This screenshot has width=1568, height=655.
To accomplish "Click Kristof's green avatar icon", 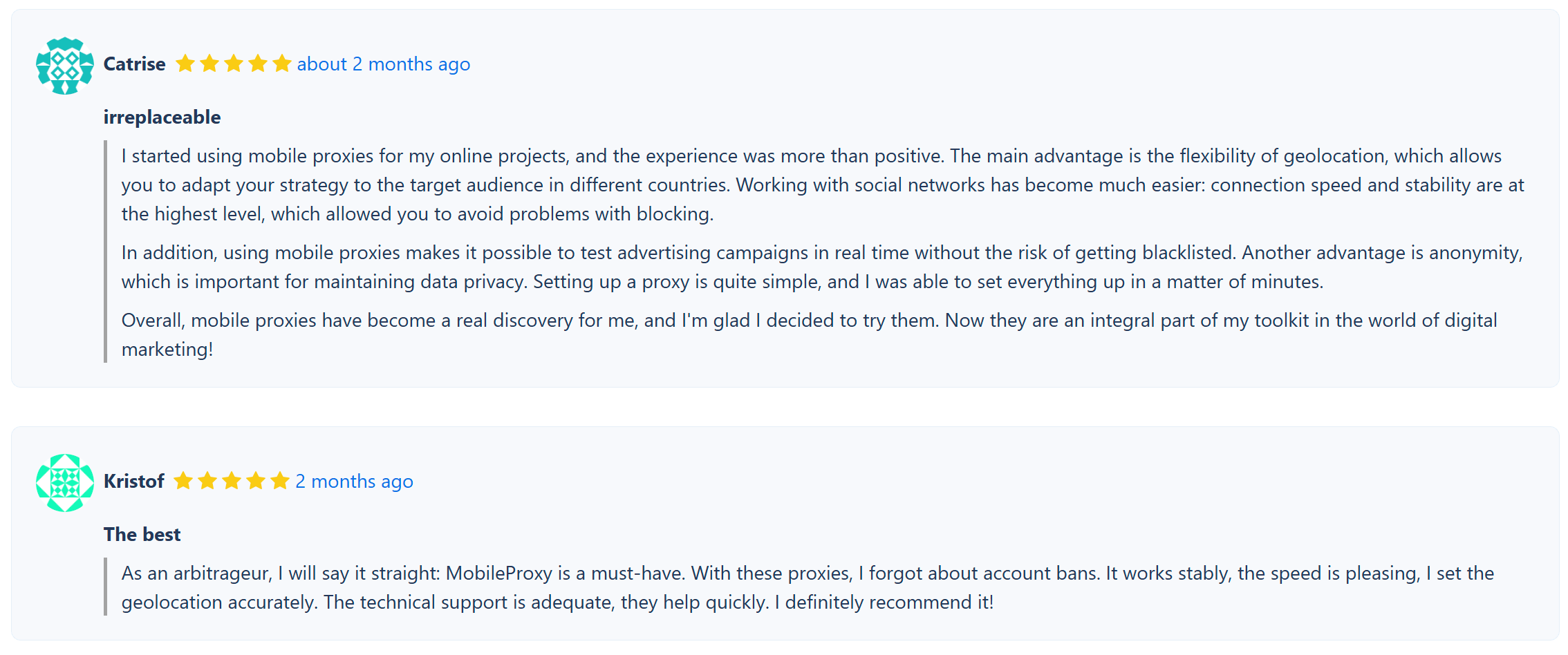I will coord(65,483).
